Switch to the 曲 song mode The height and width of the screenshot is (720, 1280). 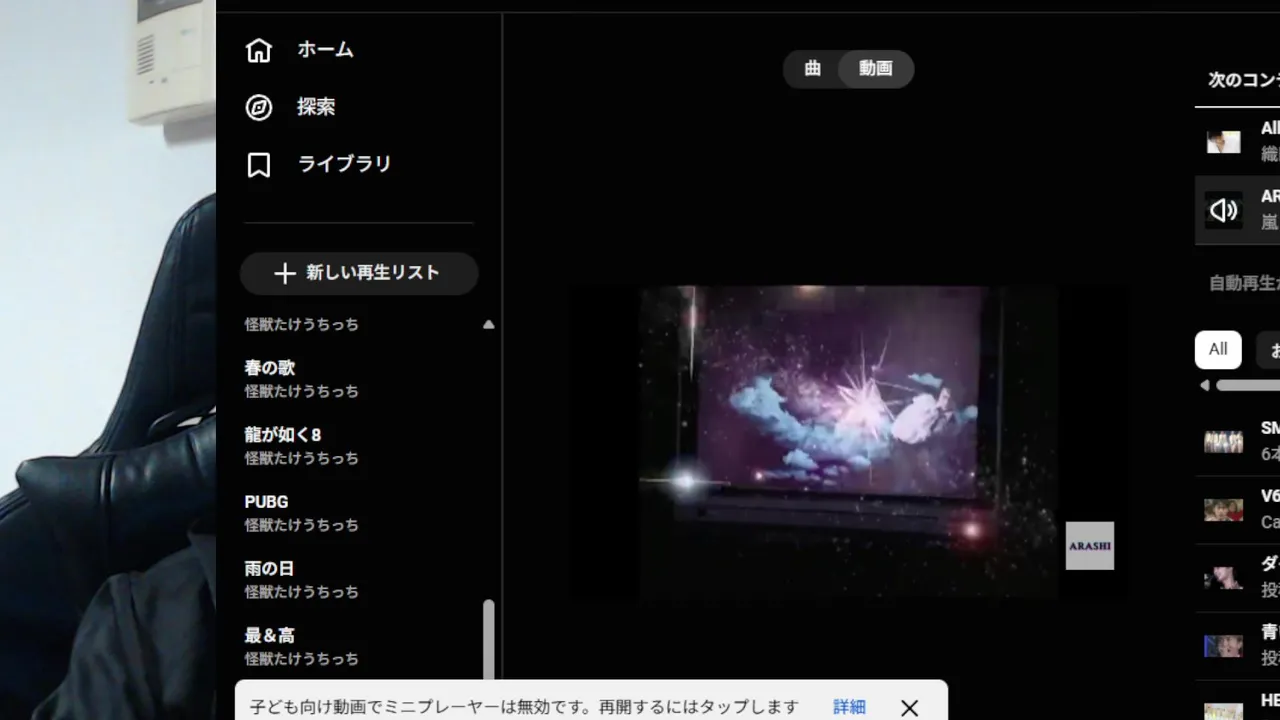(813, 69)
